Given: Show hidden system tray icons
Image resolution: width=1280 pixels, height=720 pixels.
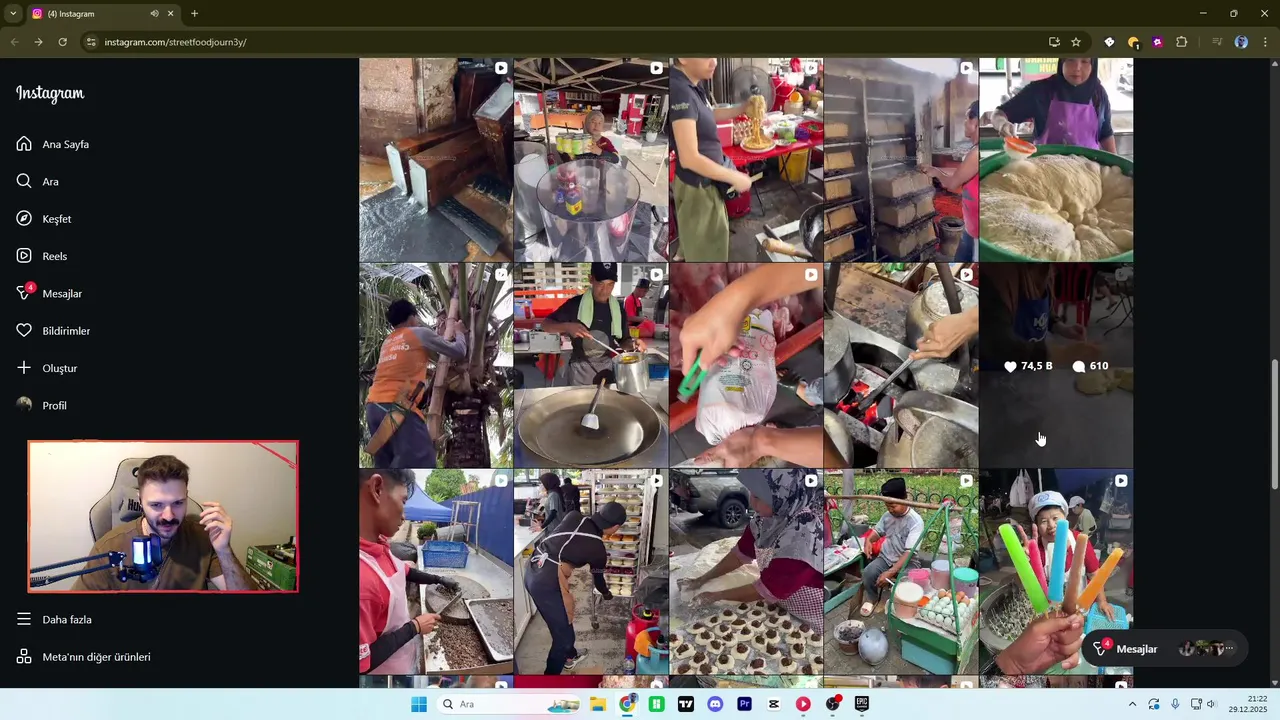Looking at the screenshot, I should [x=1132, y=704].
